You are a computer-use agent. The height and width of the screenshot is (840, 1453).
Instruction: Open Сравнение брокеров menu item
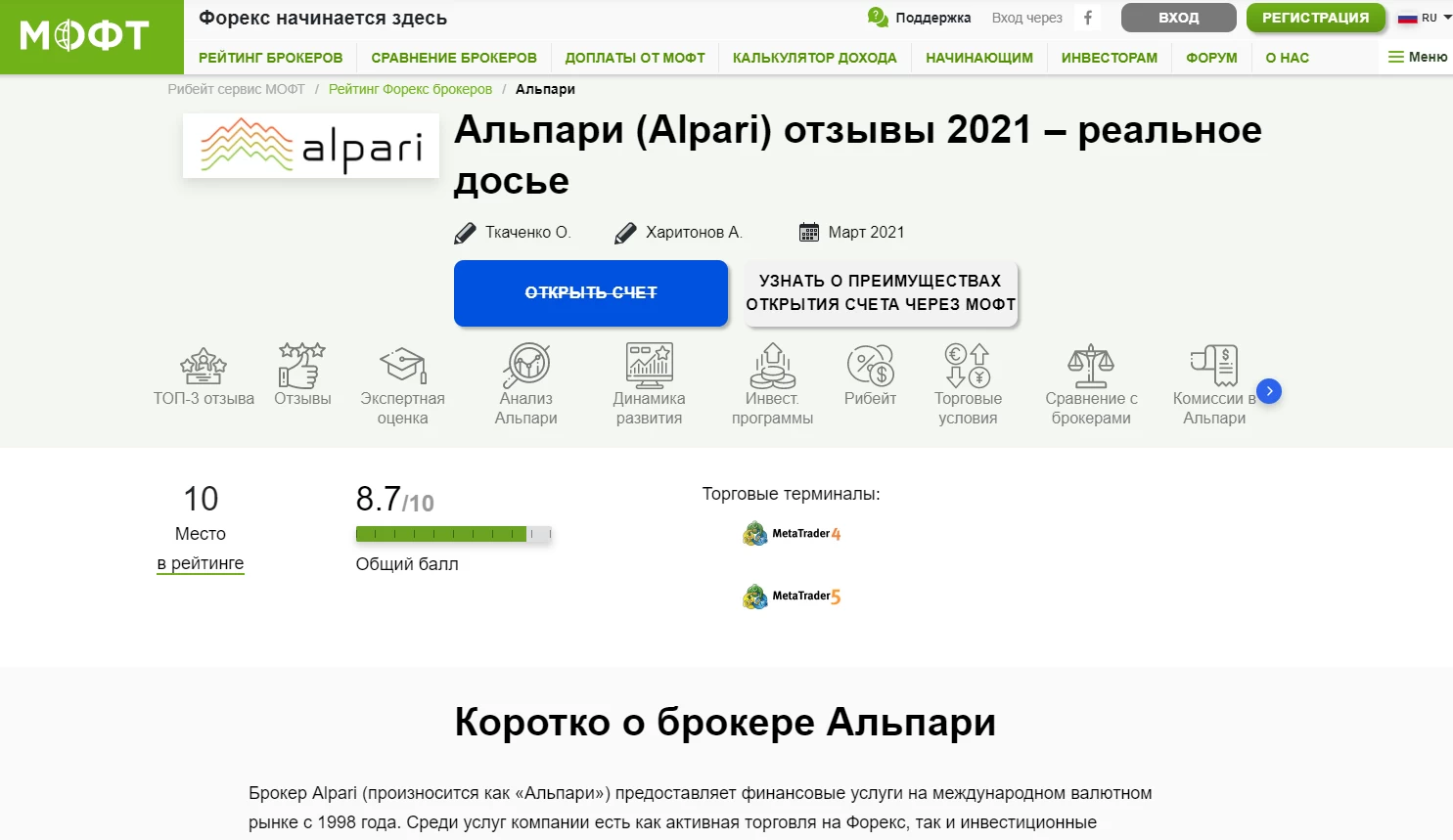[x=454, y=58]
